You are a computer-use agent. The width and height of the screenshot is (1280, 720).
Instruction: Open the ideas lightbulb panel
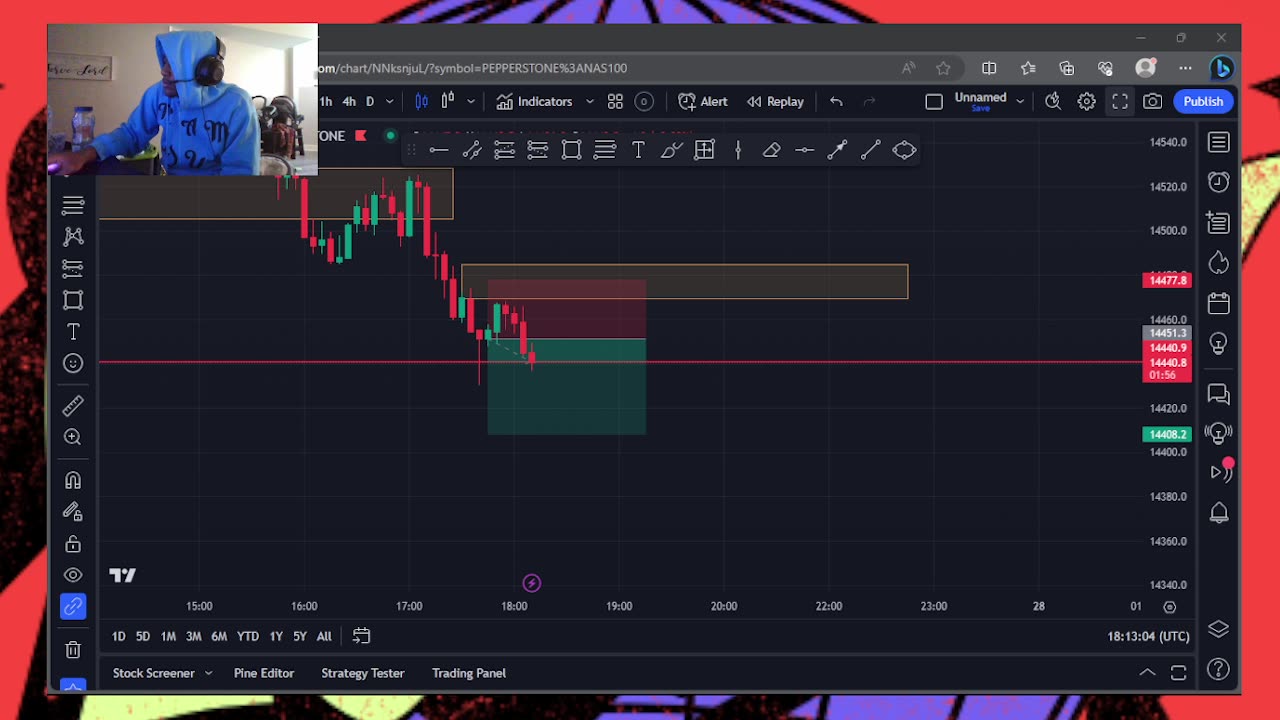click(x=1218, y=344)
